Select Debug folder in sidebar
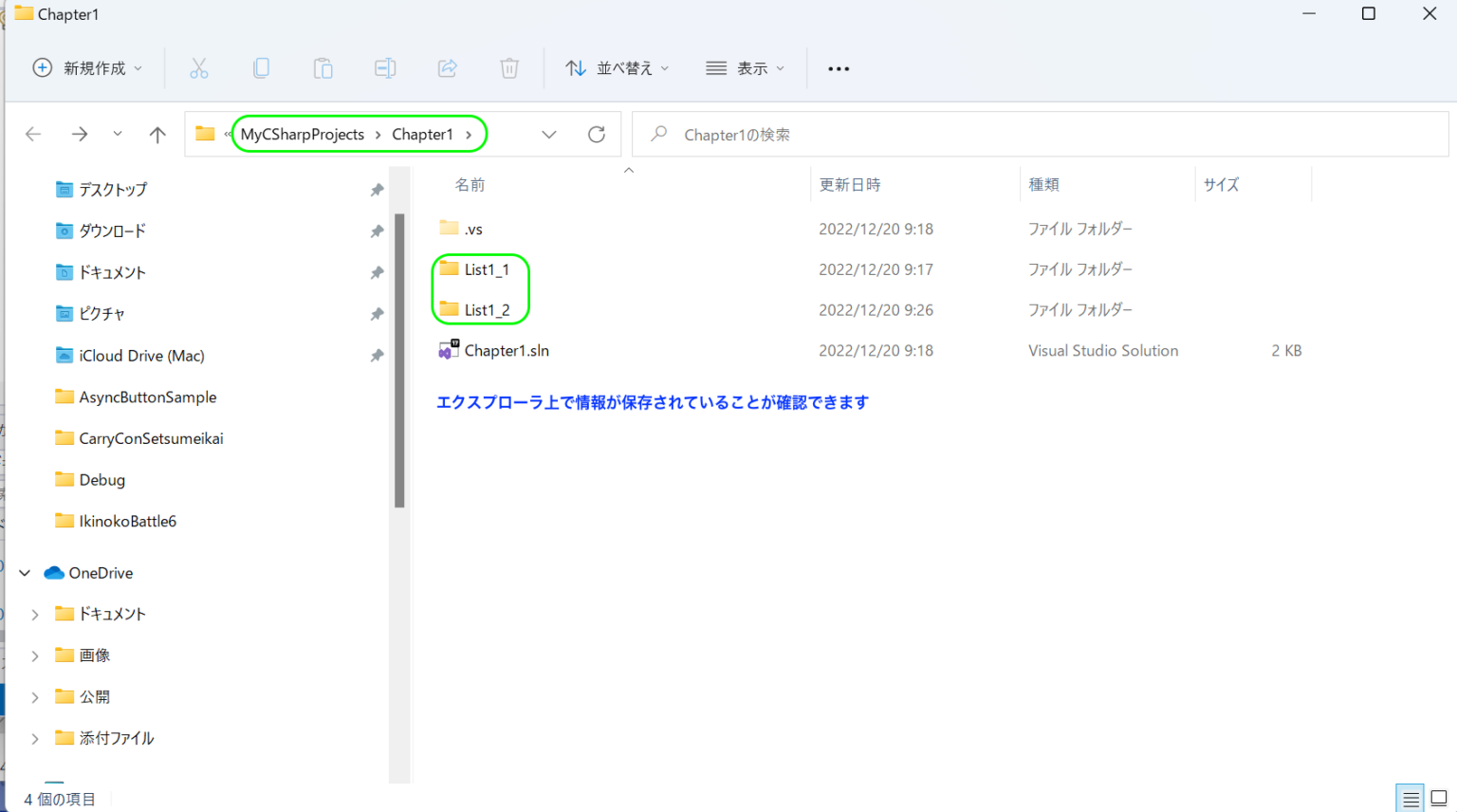This screenshot has height=812, width=1457. pos(101,480)
